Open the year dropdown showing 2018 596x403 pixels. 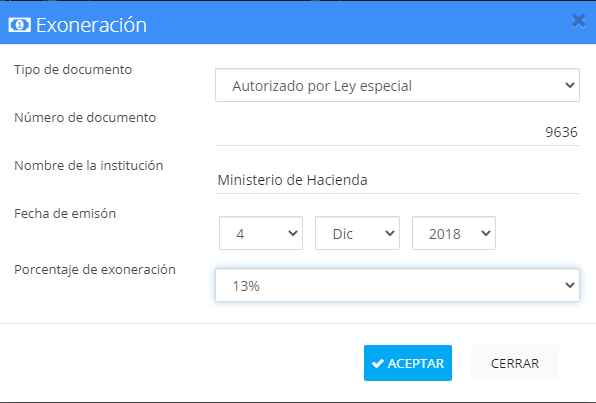[x=454, y=233]
